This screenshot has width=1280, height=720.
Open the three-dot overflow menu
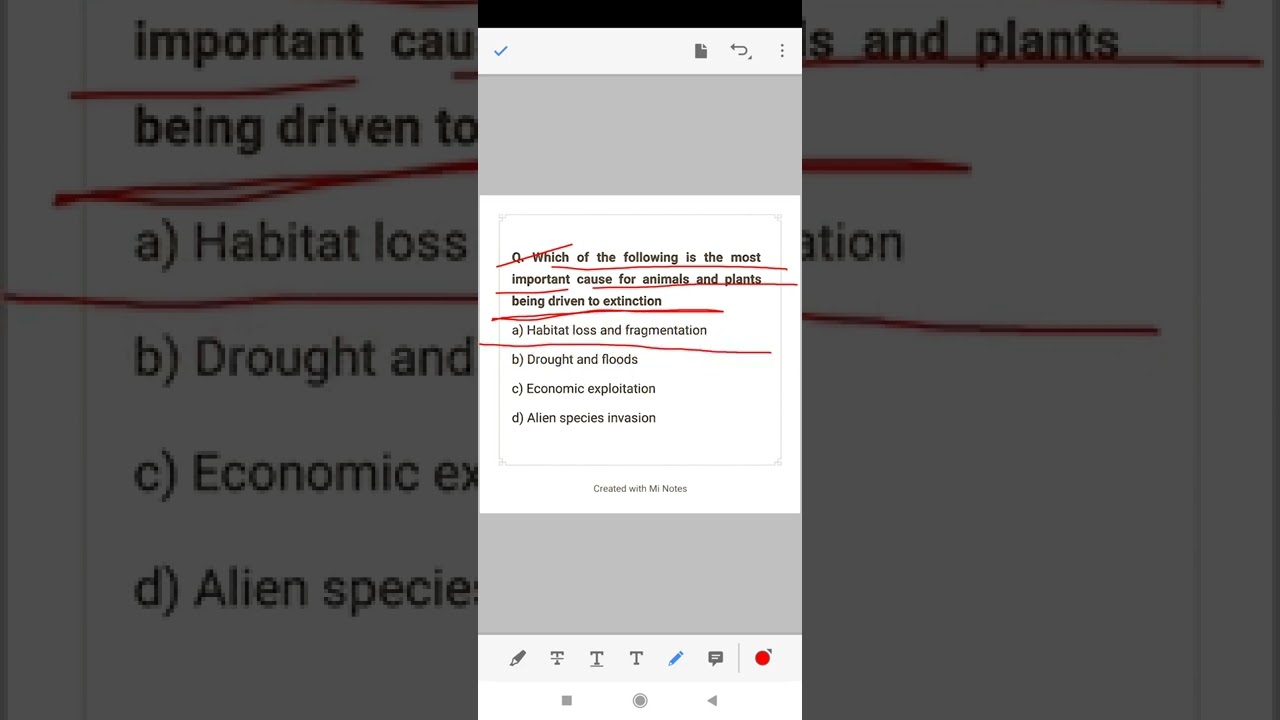(782, 51)
